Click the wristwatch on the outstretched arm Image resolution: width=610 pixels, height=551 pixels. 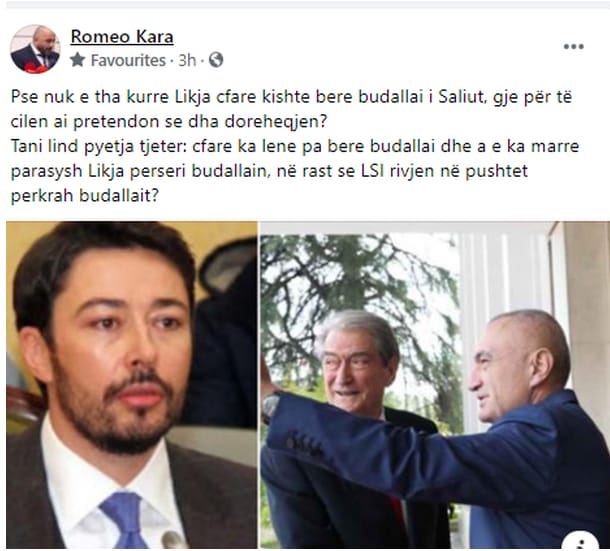270,408
